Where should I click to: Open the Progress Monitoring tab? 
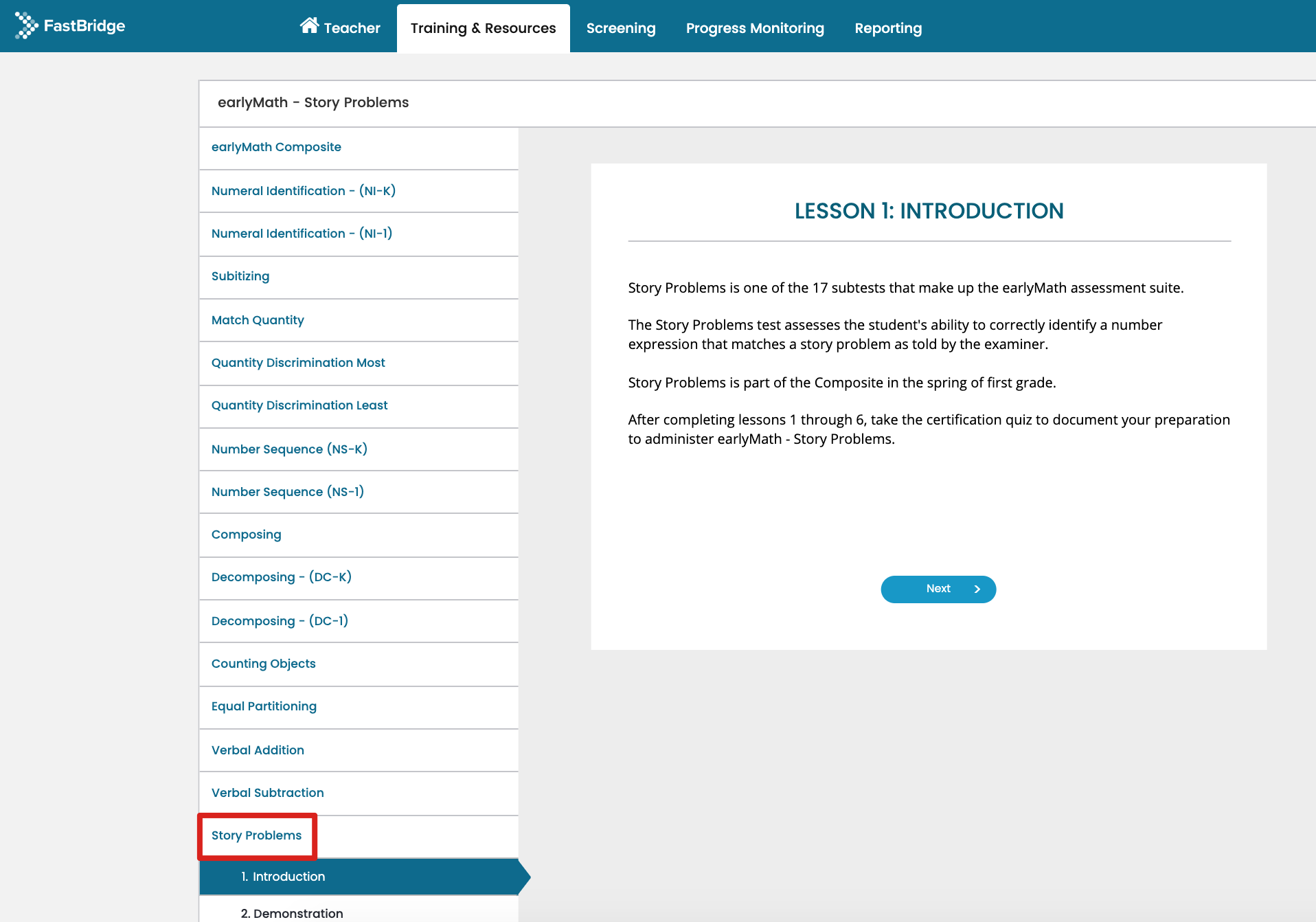coord(755,28)
